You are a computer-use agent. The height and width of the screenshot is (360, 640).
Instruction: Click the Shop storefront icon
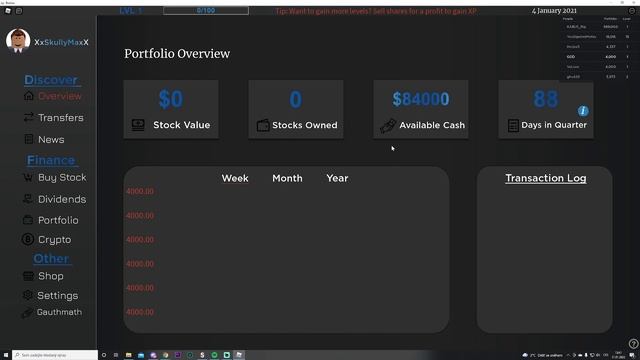28,276
